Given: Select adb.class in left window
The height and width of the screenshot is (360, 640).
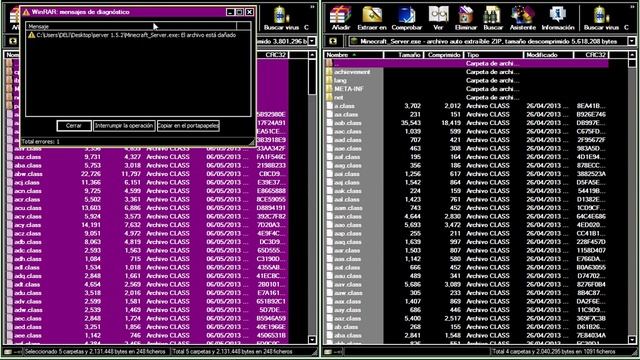Looking at the screenshot, I should [27, 242].
